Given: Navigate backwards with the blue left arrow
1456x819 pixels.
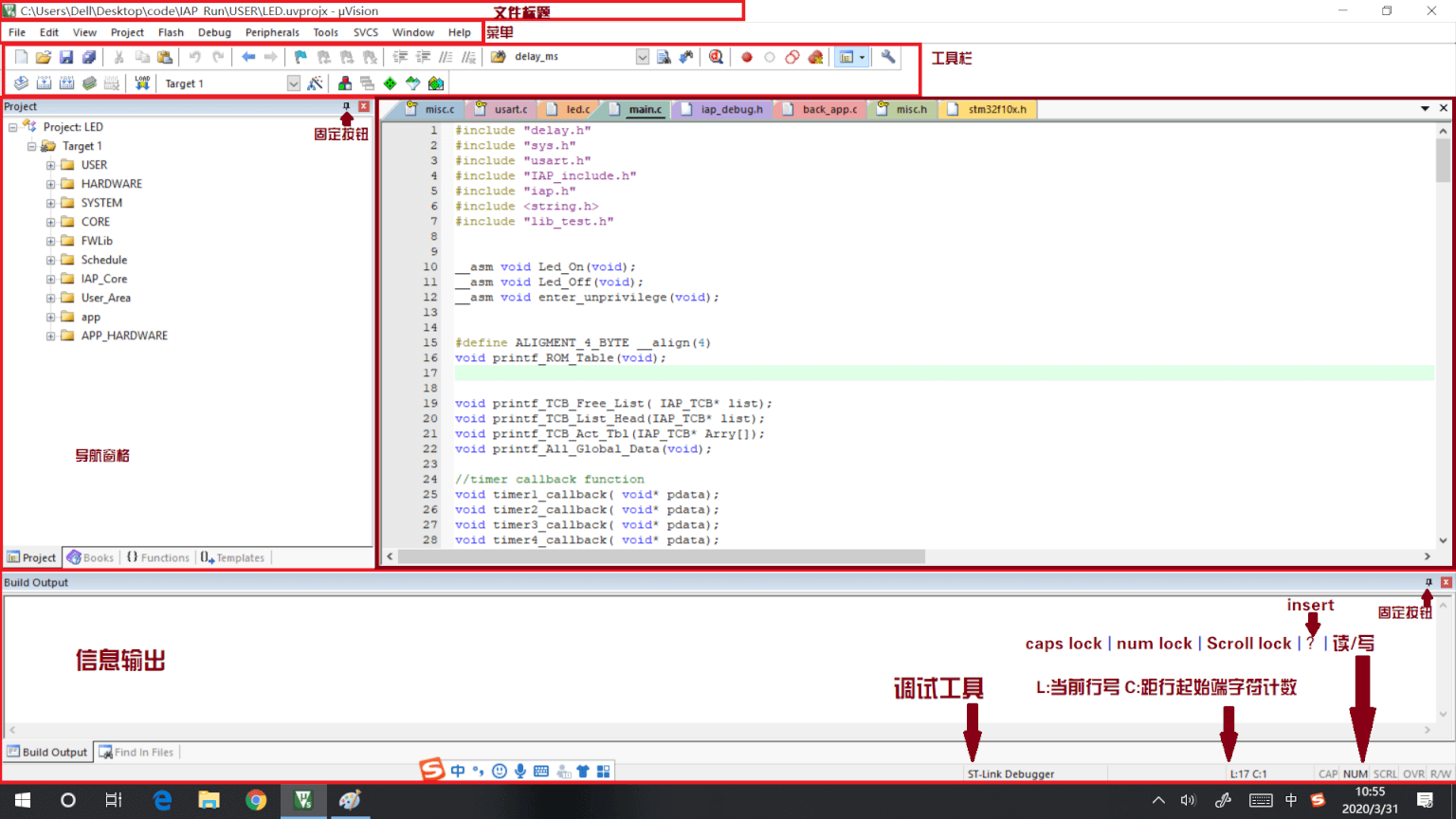Looking at the screenshot, I should 248,57.
